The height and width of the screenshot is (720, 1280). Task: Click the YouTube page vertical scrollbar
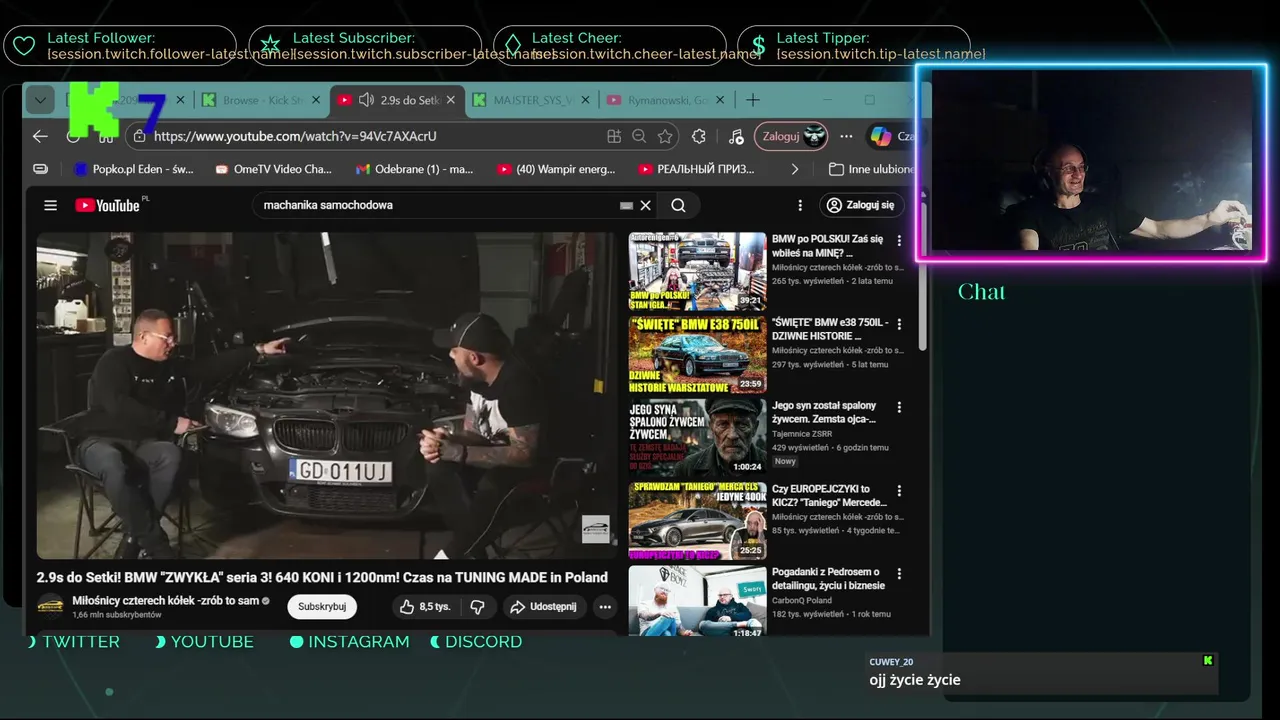point(923,275)
